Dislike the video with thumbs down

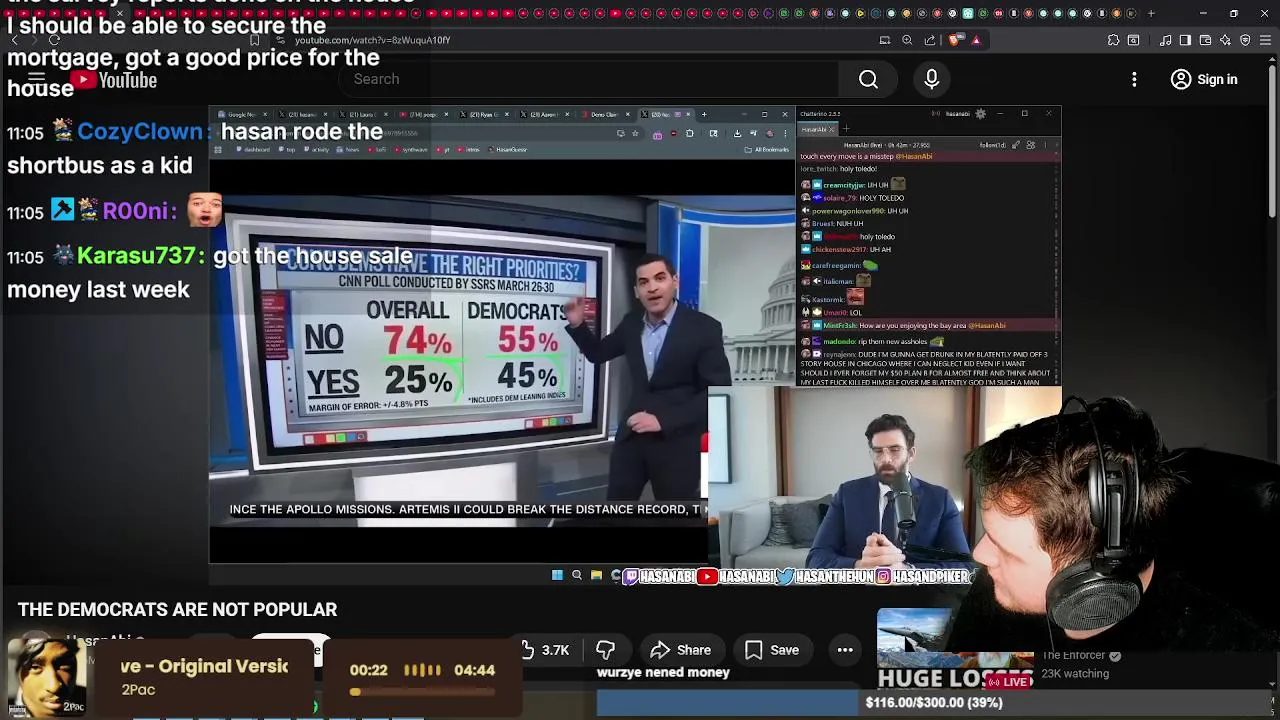(x=605, y=650)
